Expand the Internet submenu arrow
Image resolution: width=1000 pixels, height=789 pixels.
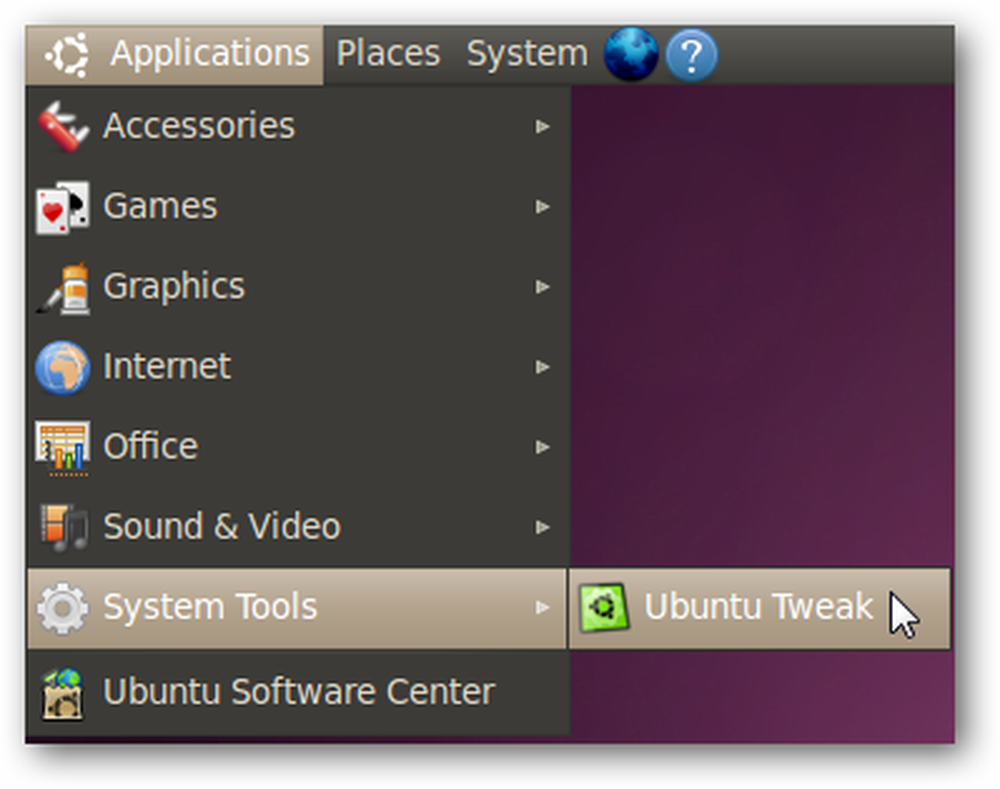543,367
